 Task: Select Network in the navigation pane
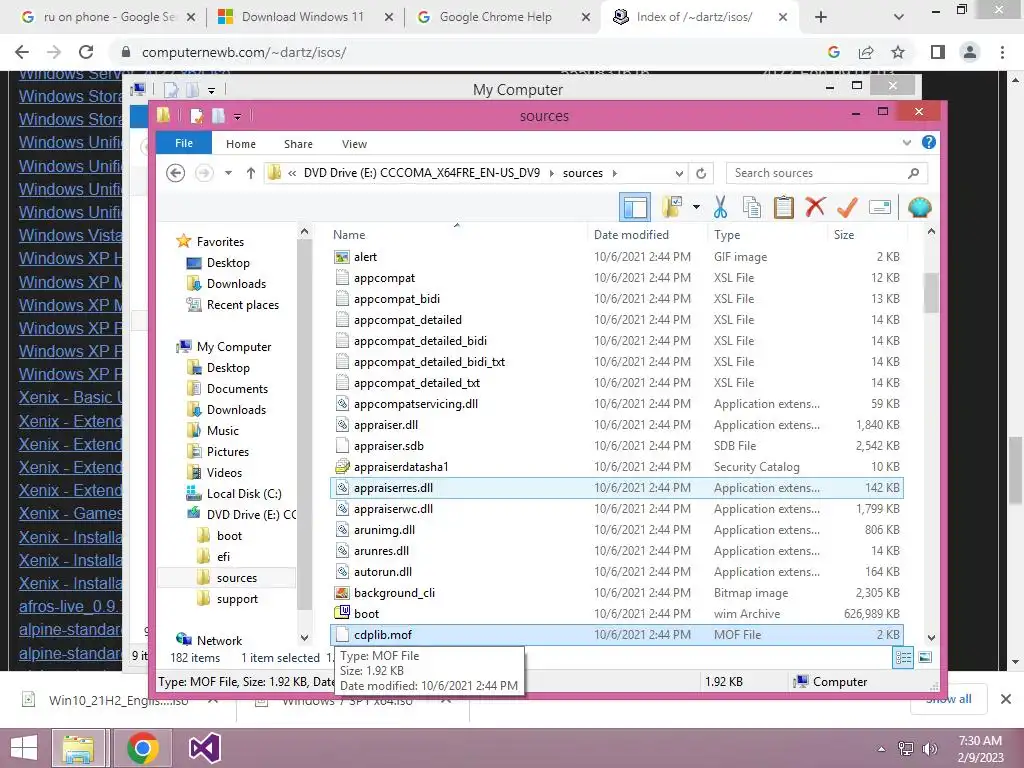pyautogui.click(x=219, y=641)
